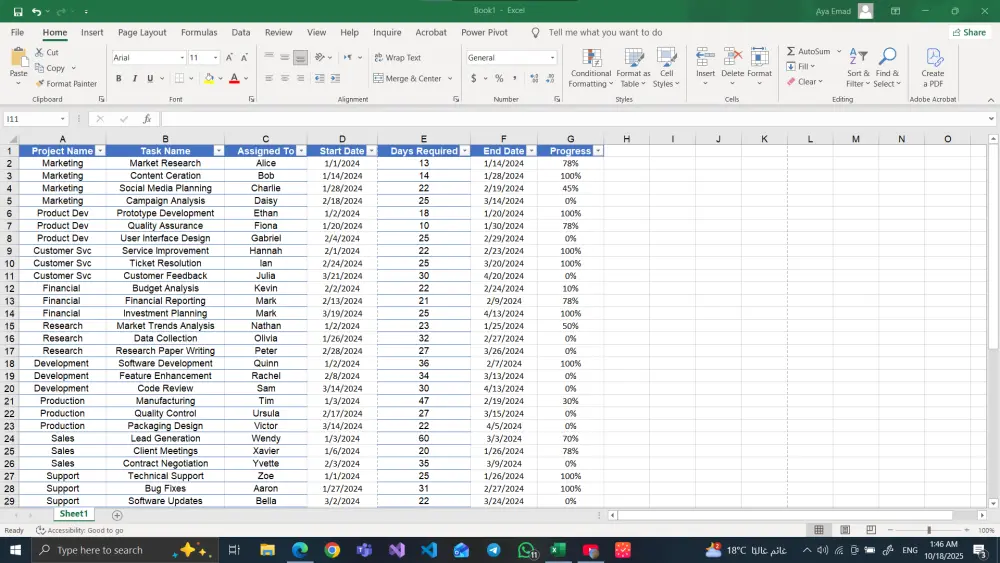Open the Assigned To filter dropdown
Image resolution: width=1000 pixels, height=563 pixels.
301,151
